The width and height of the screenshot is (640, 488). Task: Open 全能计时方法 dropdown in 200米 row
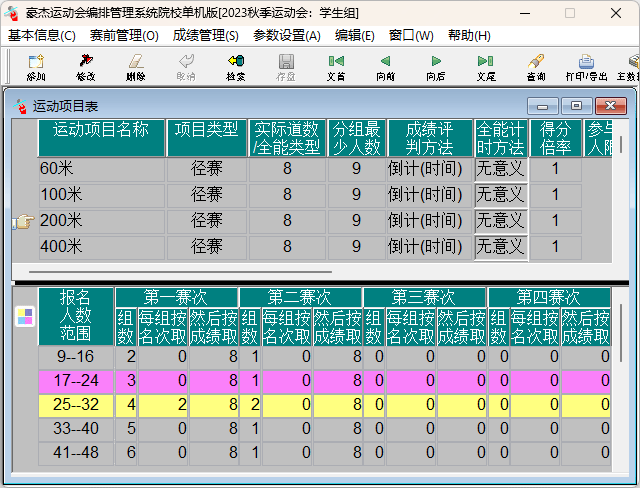point(501,221)
